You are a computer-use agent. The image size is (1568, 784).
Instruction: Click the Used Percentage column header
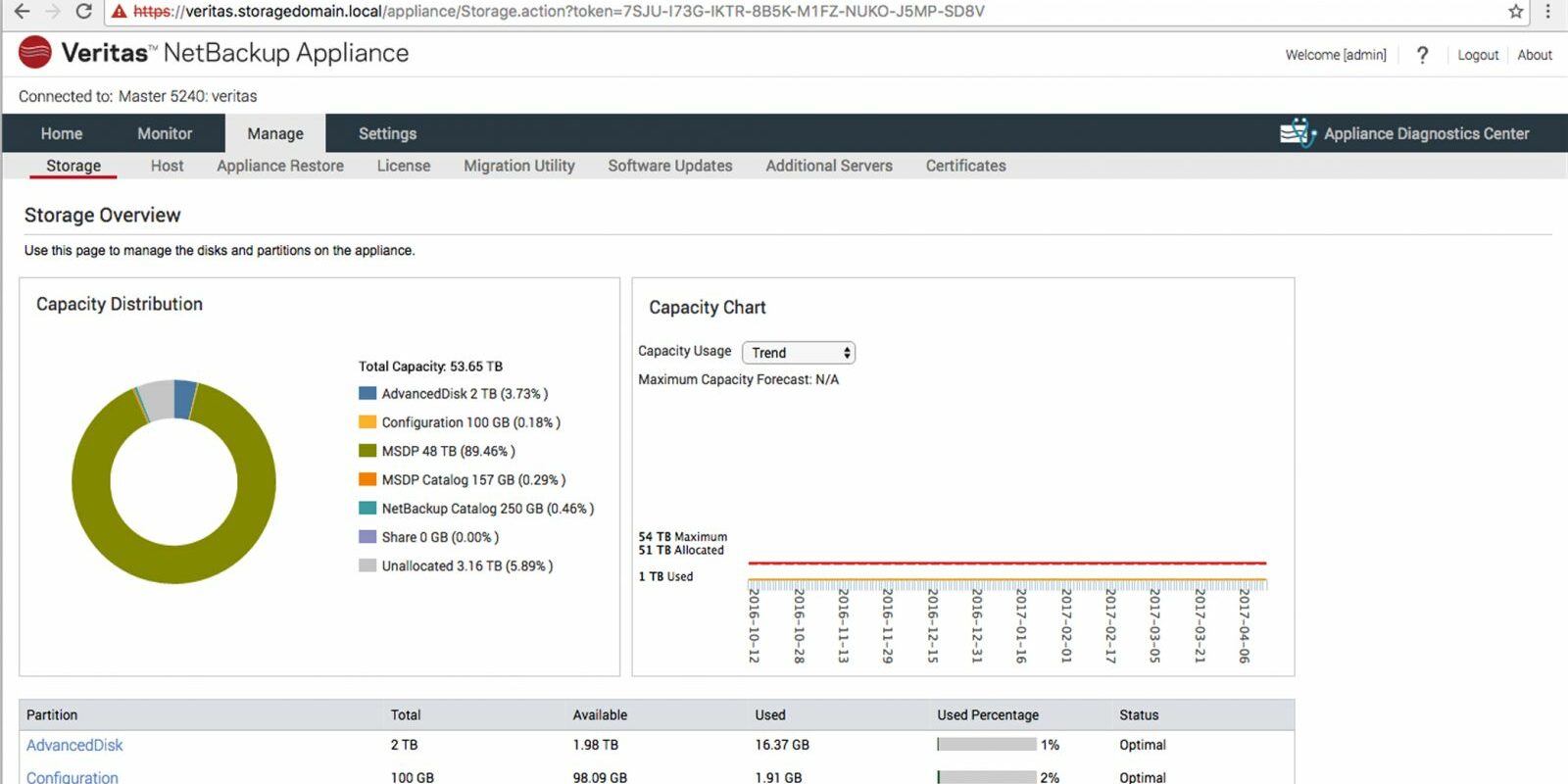click(x=988, y=715)
